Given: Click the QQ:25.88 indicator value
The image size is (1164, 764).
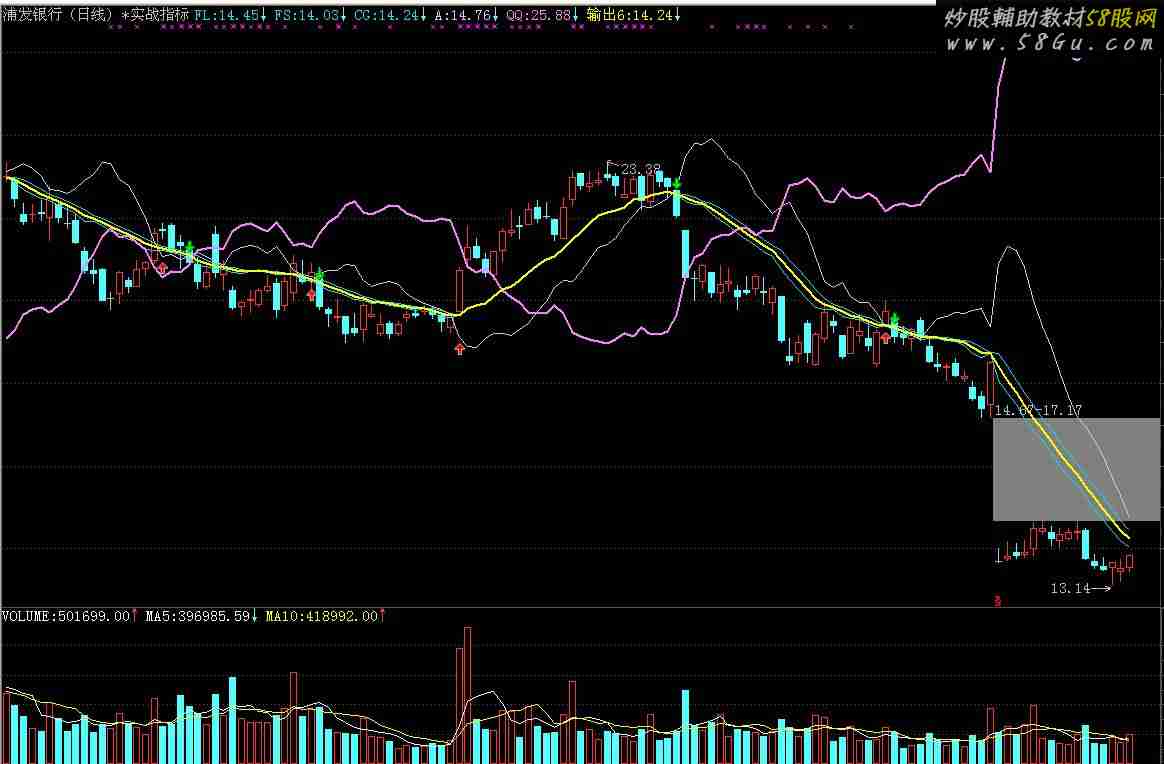Looking at the screenshot, I should (x=543, y=15).
